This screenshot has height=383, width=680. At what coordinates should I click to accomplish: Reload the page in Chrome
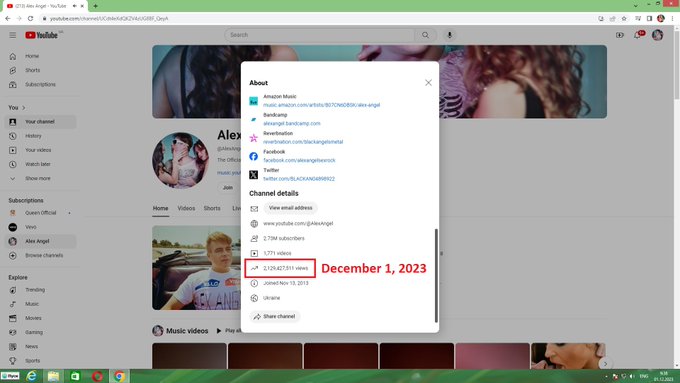[30, 19]
